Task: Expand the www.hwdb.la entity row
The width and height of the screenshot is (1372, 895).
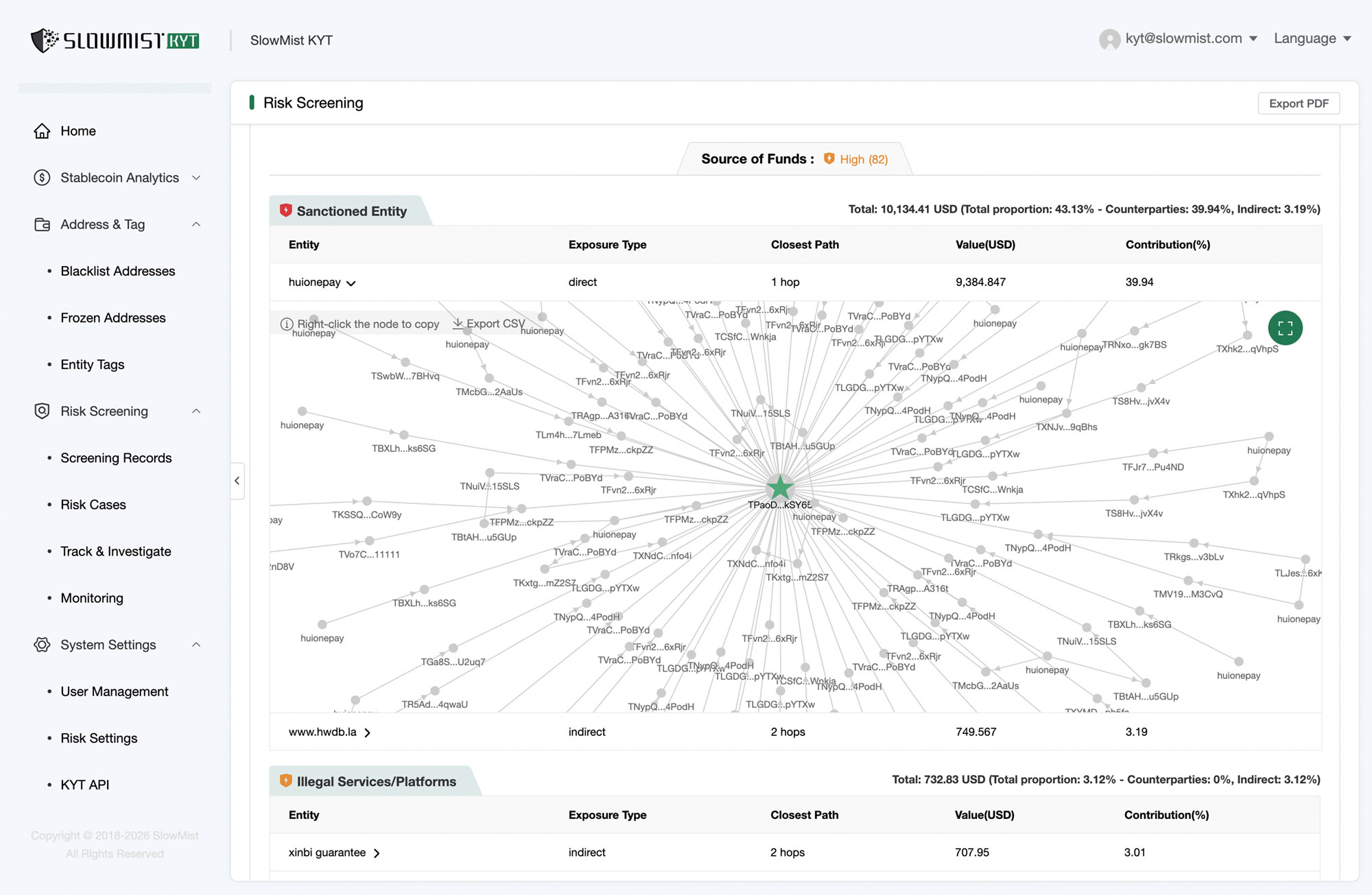Action: (368, 732)
